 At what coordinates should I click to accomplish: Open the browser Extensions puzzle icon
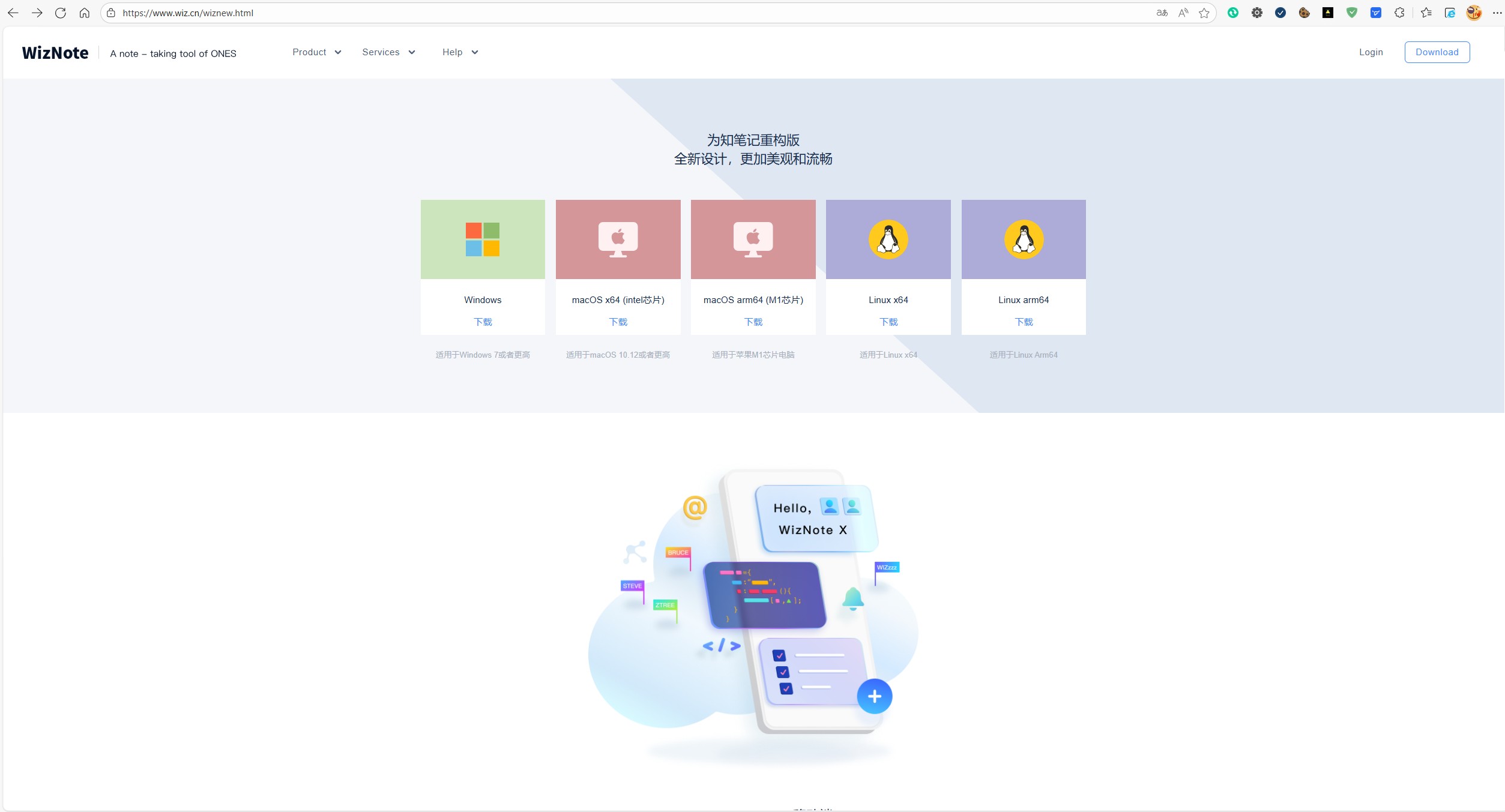click(1399, 13)
